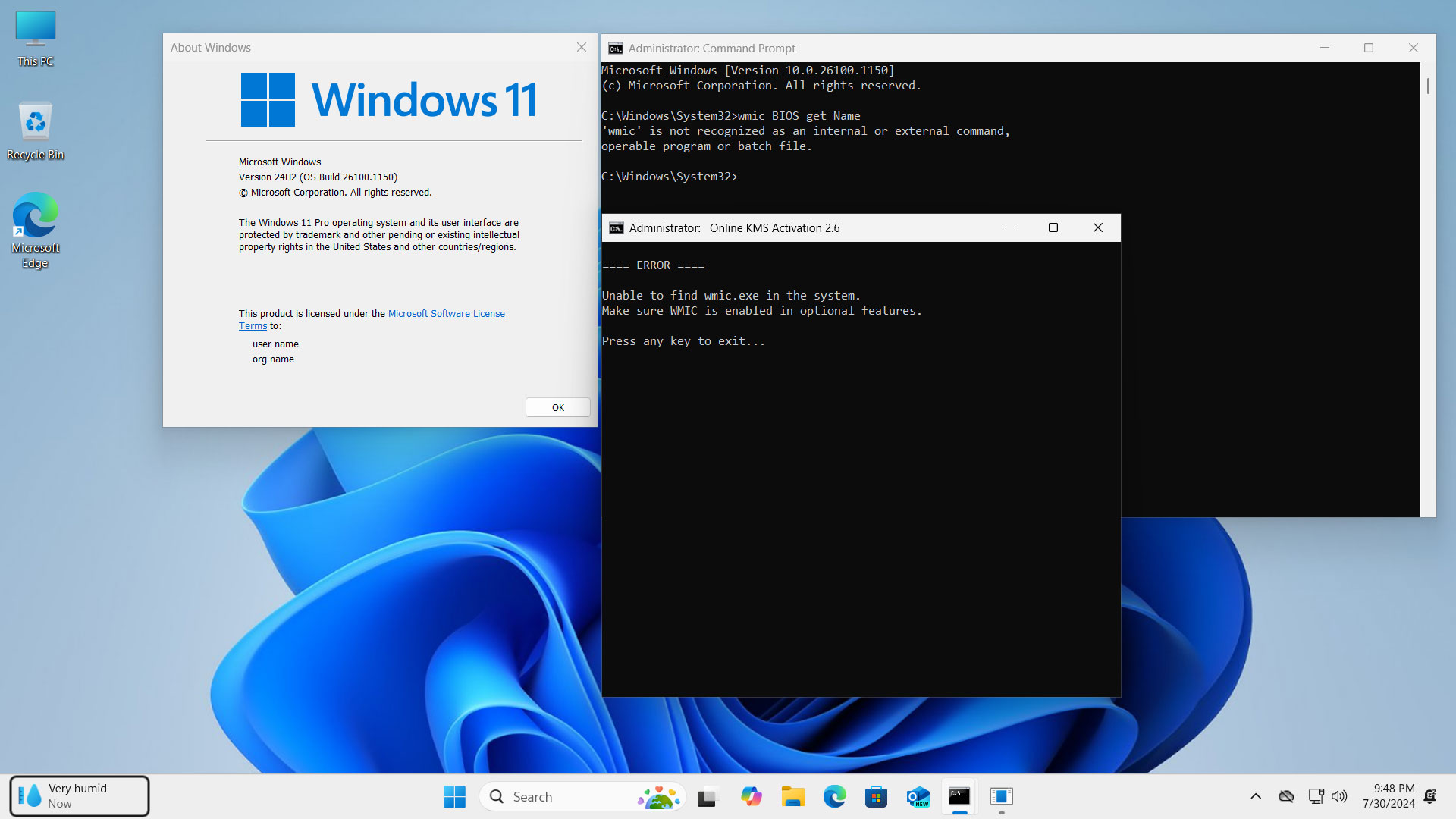Open the This PC desktop icon
1456x819 pixels.
36,39
